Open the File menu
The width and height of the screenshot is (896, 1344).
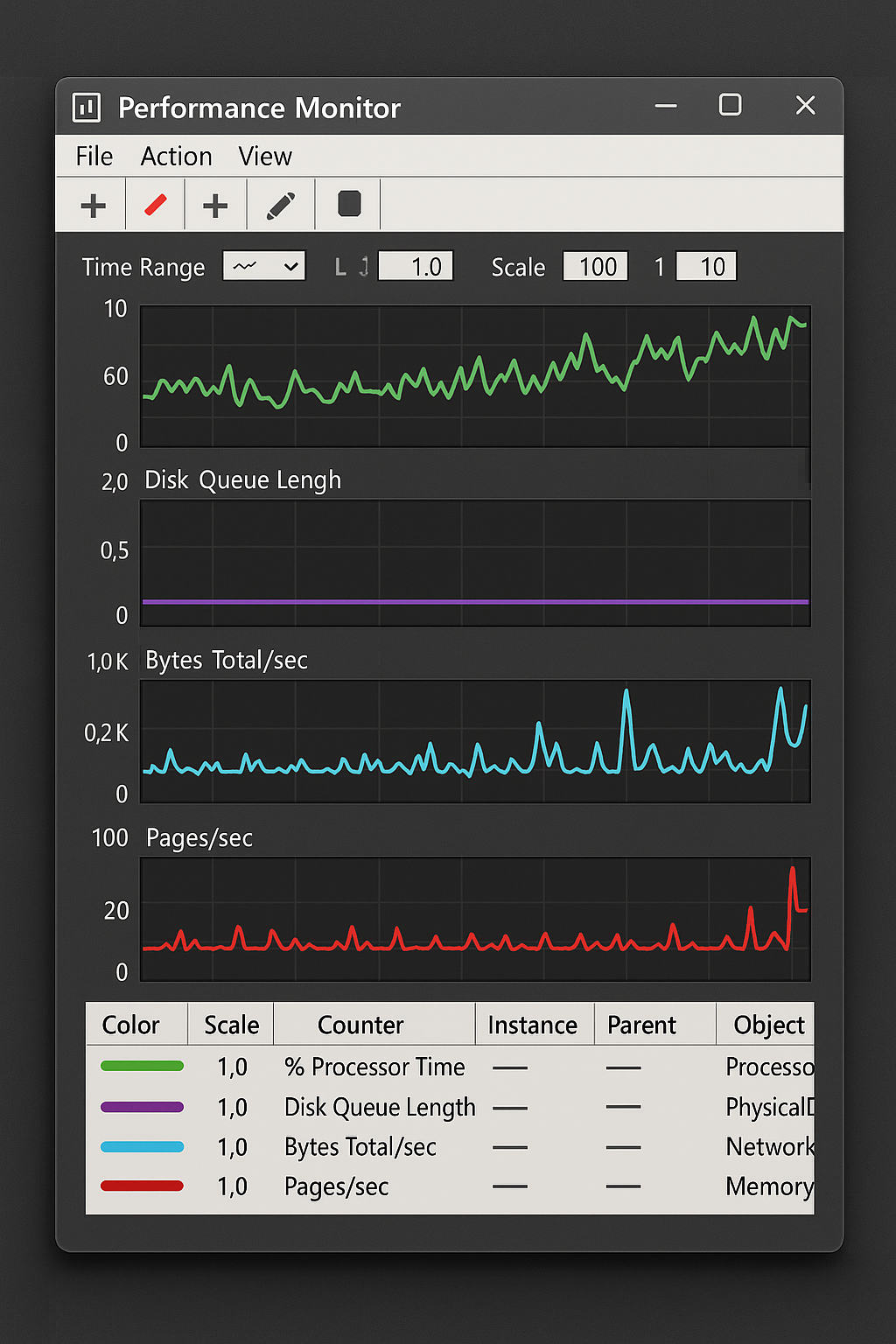94,157
